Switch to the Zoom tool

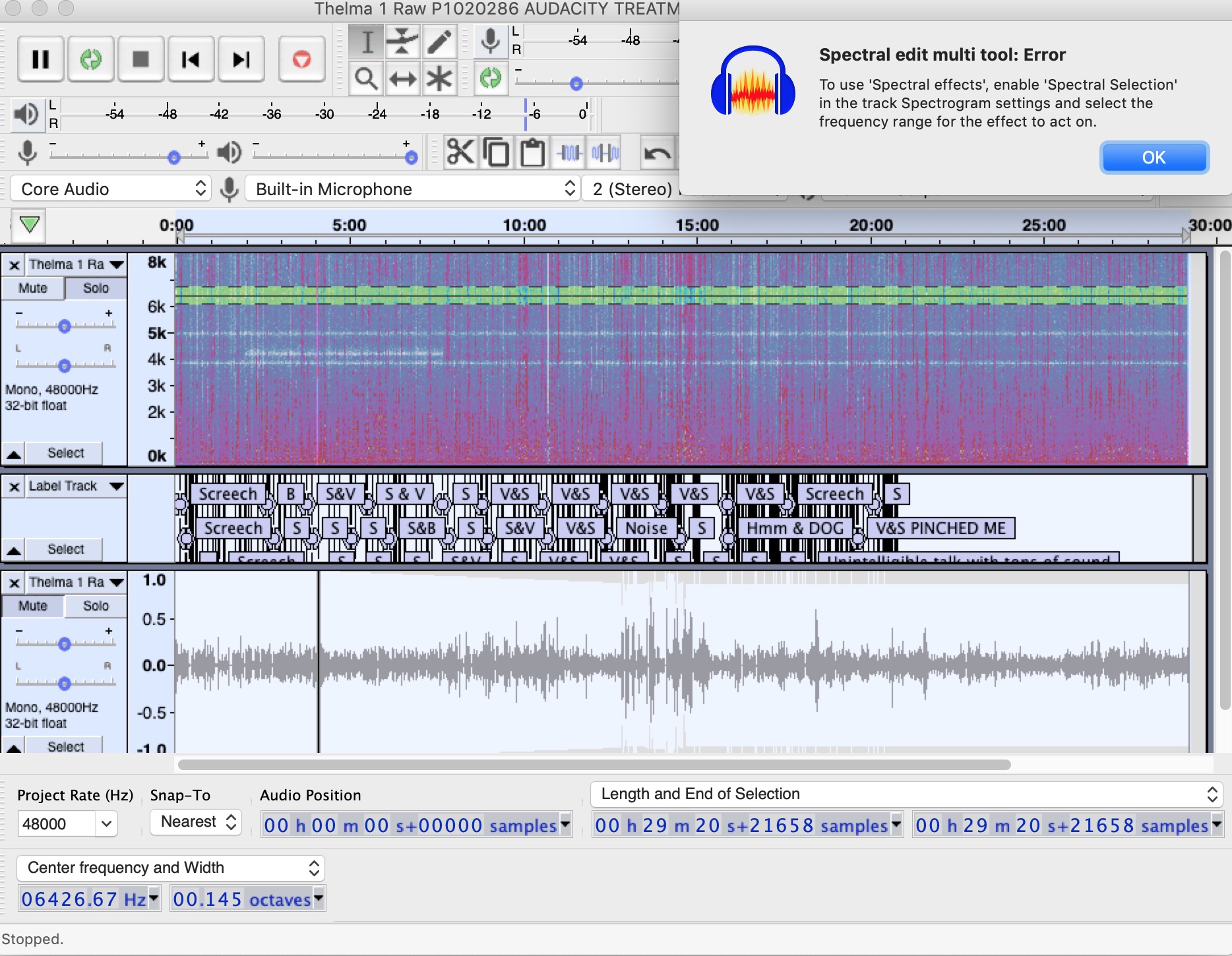coord(367,78)
